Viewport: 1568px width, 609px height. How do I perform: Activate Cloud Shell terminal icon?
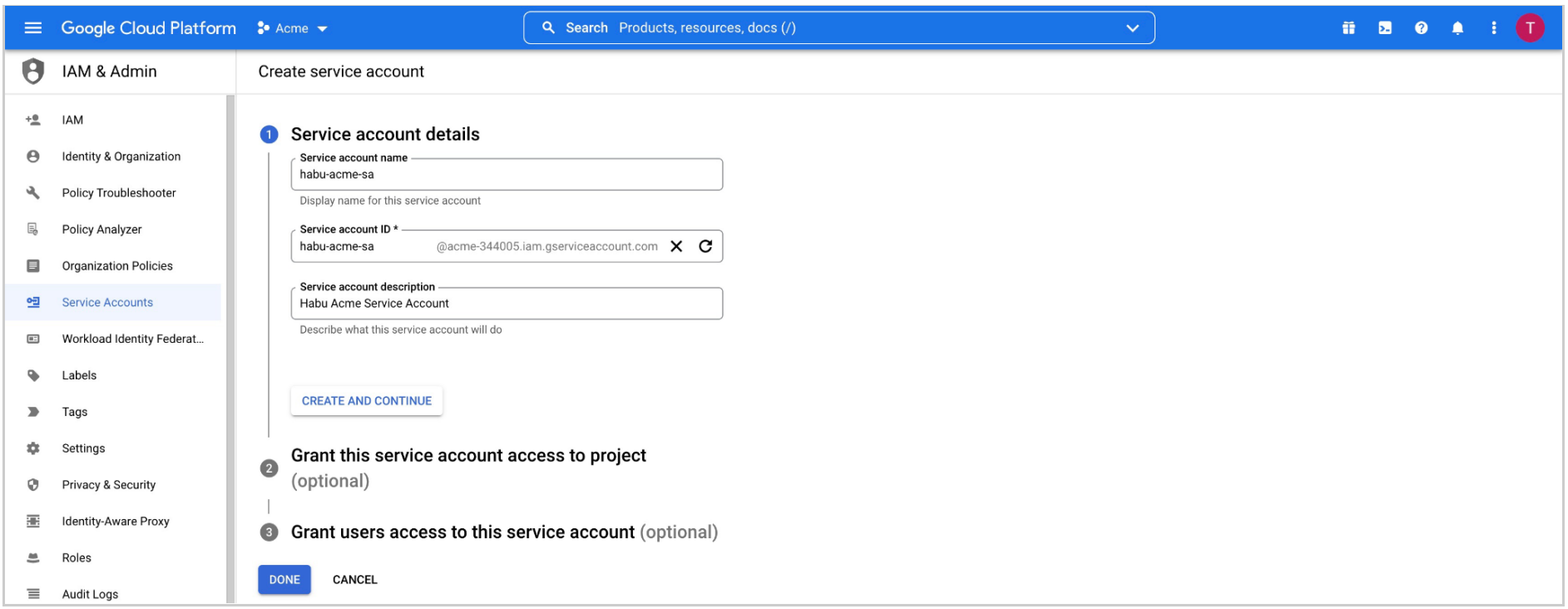click(x=1385, y=28)
